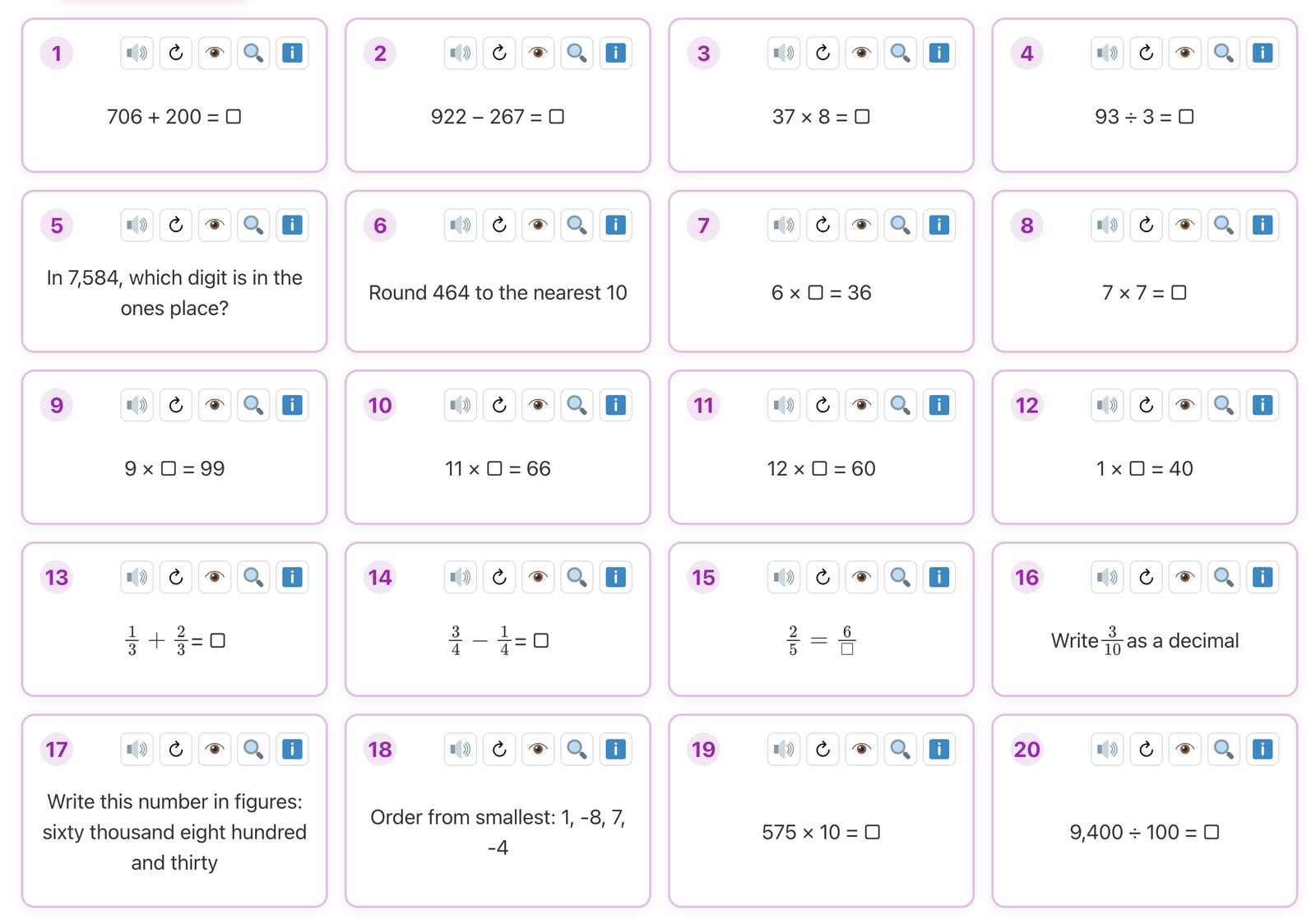The width and height of the screenshot is (1316, 920).
Task: Click the question number 10 badge
Action: click(380, 406)
